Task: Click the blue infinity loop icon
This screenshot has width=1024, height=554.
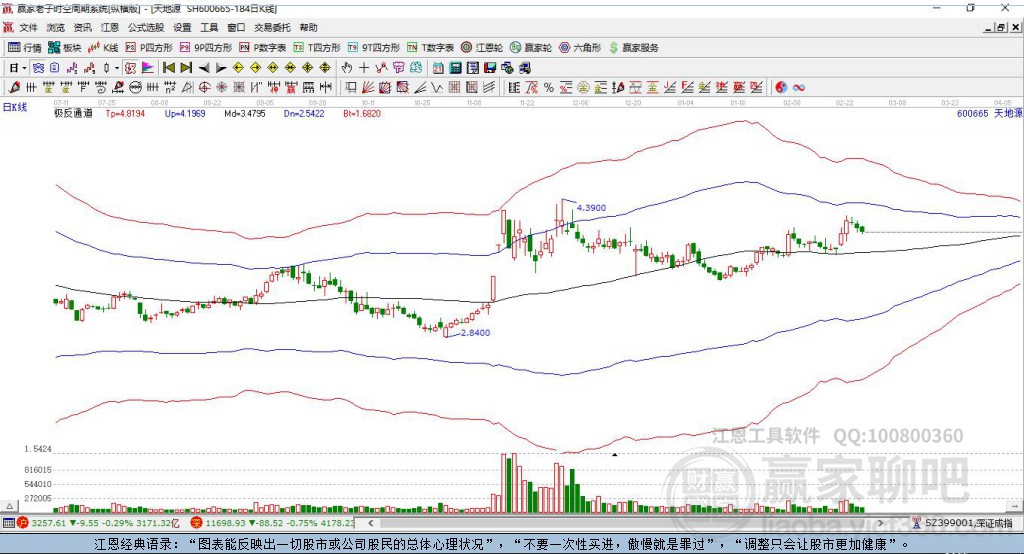Action: 799,88
